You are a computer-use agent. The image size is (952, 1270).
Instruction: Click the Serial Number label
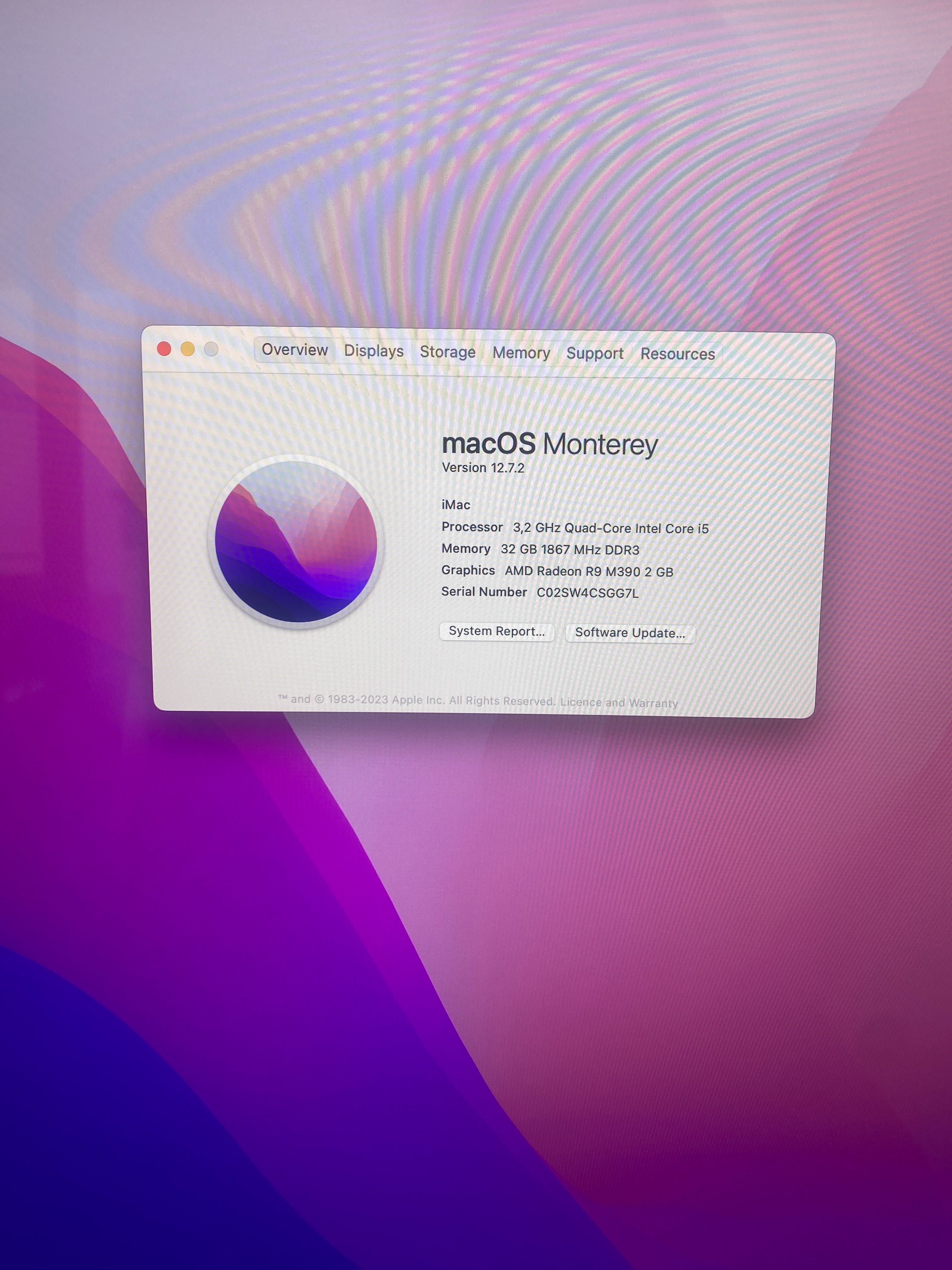click(x=484, y=592)
